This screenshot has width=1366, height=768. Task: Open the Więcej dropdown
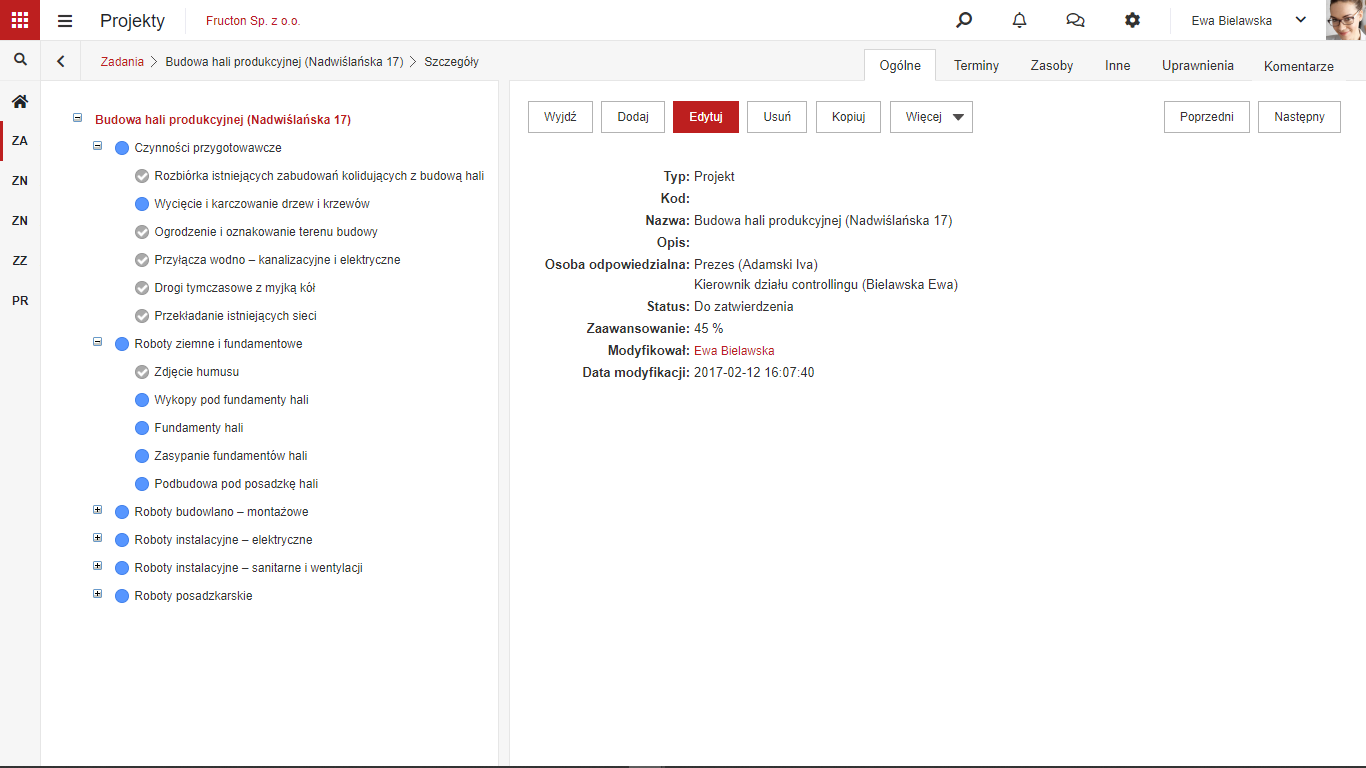931,117
